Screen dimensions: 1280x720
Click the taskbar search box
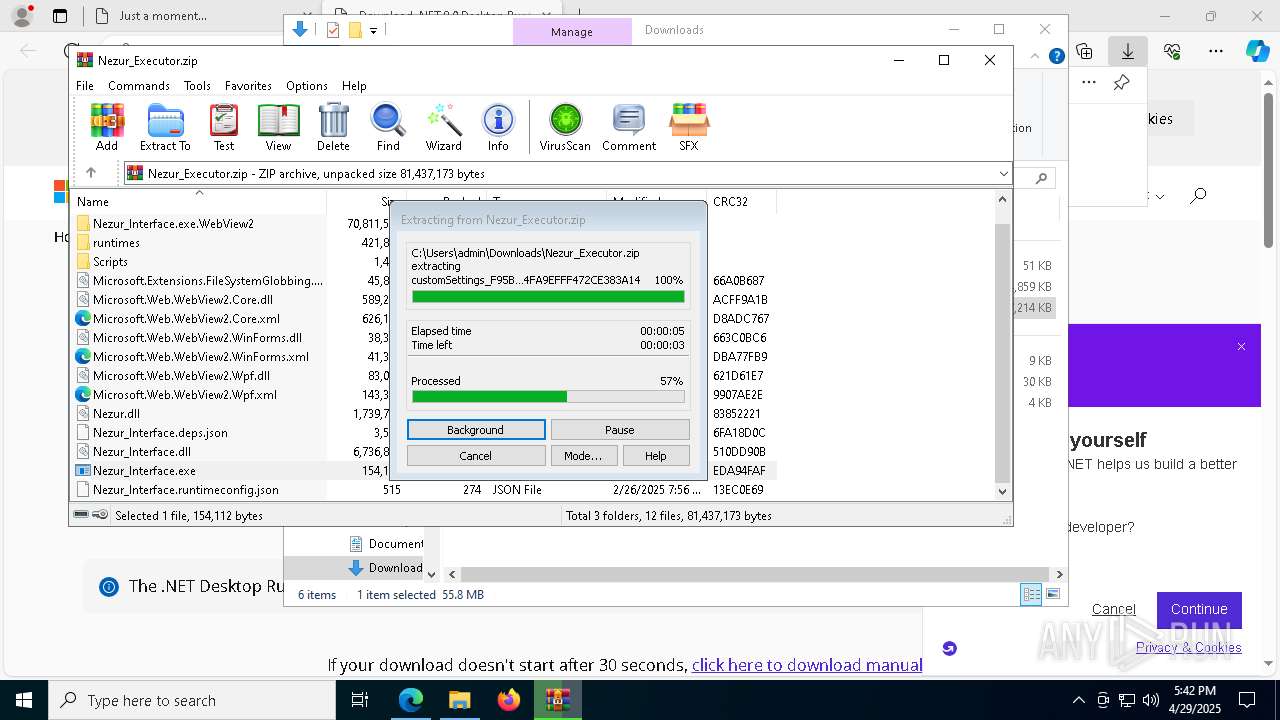point(192,700)
